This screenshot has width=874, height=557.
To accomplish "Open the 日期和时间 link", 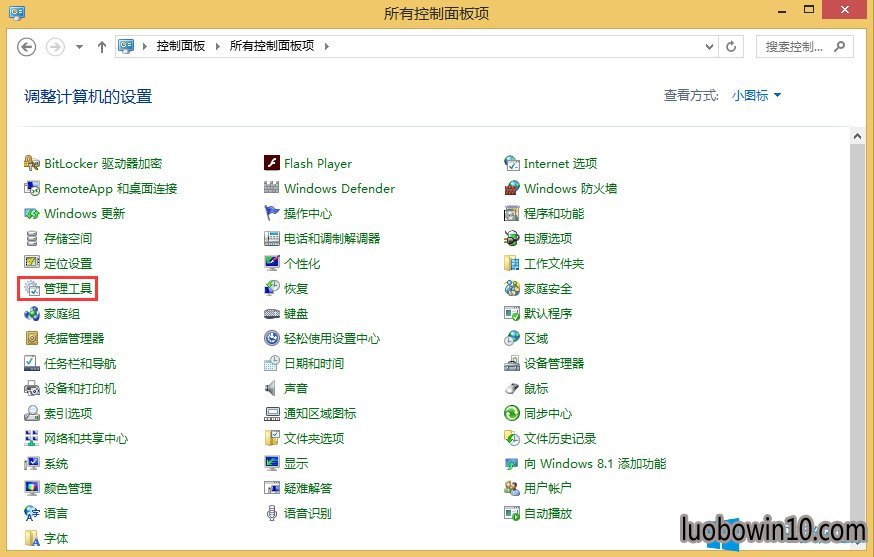I will click(314, 364).
